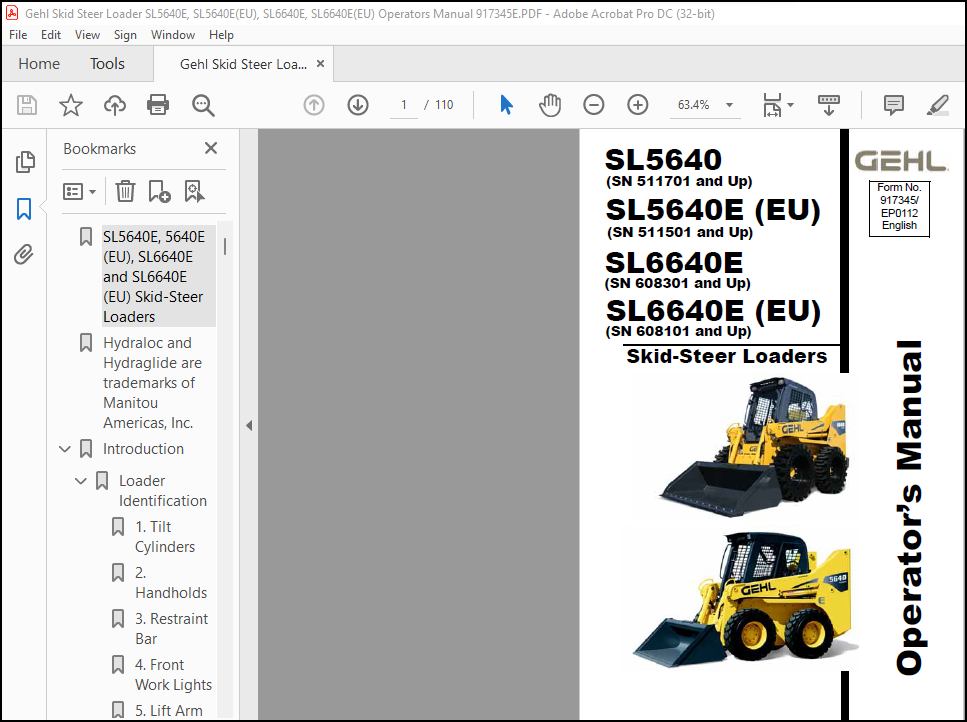
Task: Activate the Hand pan tool
Action: pyautogui.click(x=549, y=105)
